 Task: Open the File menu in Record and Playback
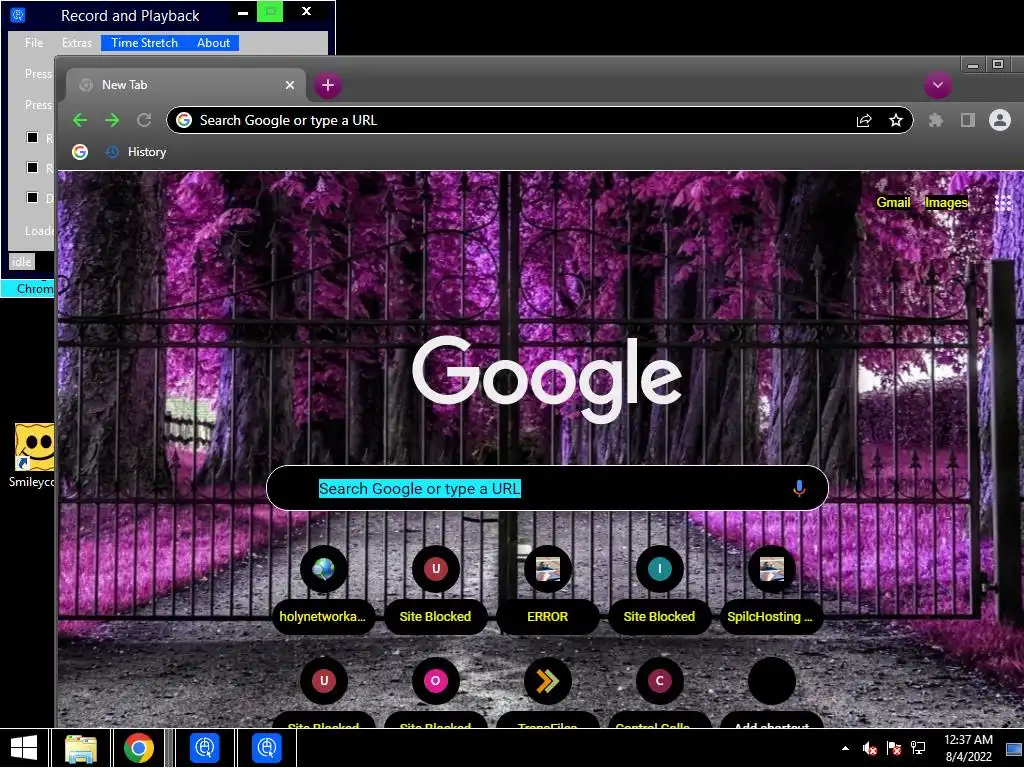[x=34, y=43]
